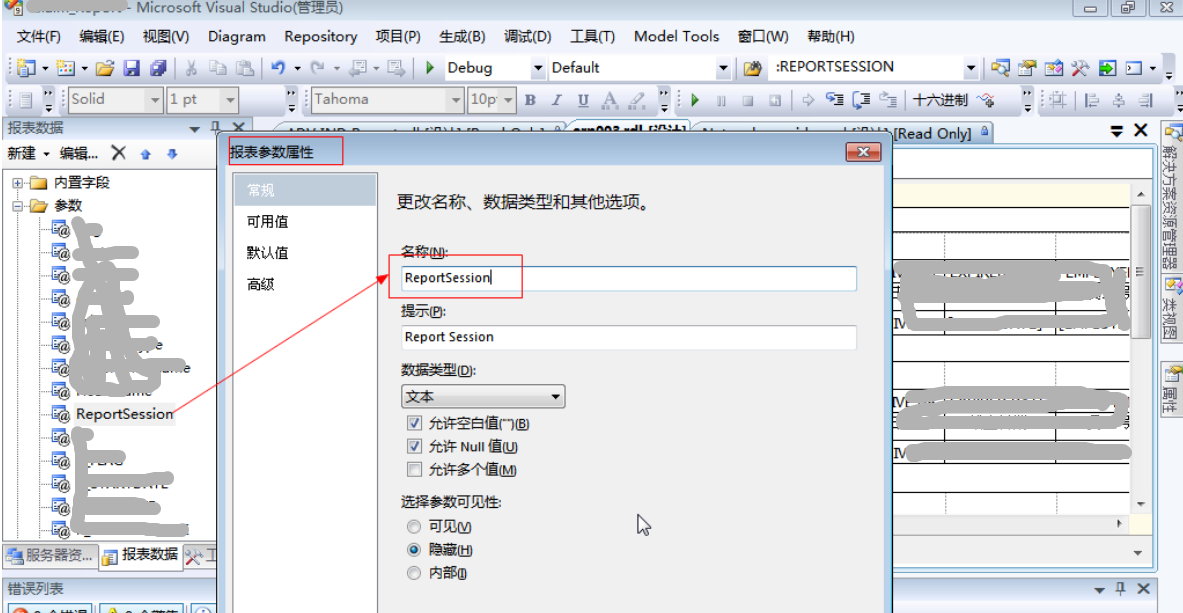Toggle 允许空白值 checkbox

[x=413, y=424]
